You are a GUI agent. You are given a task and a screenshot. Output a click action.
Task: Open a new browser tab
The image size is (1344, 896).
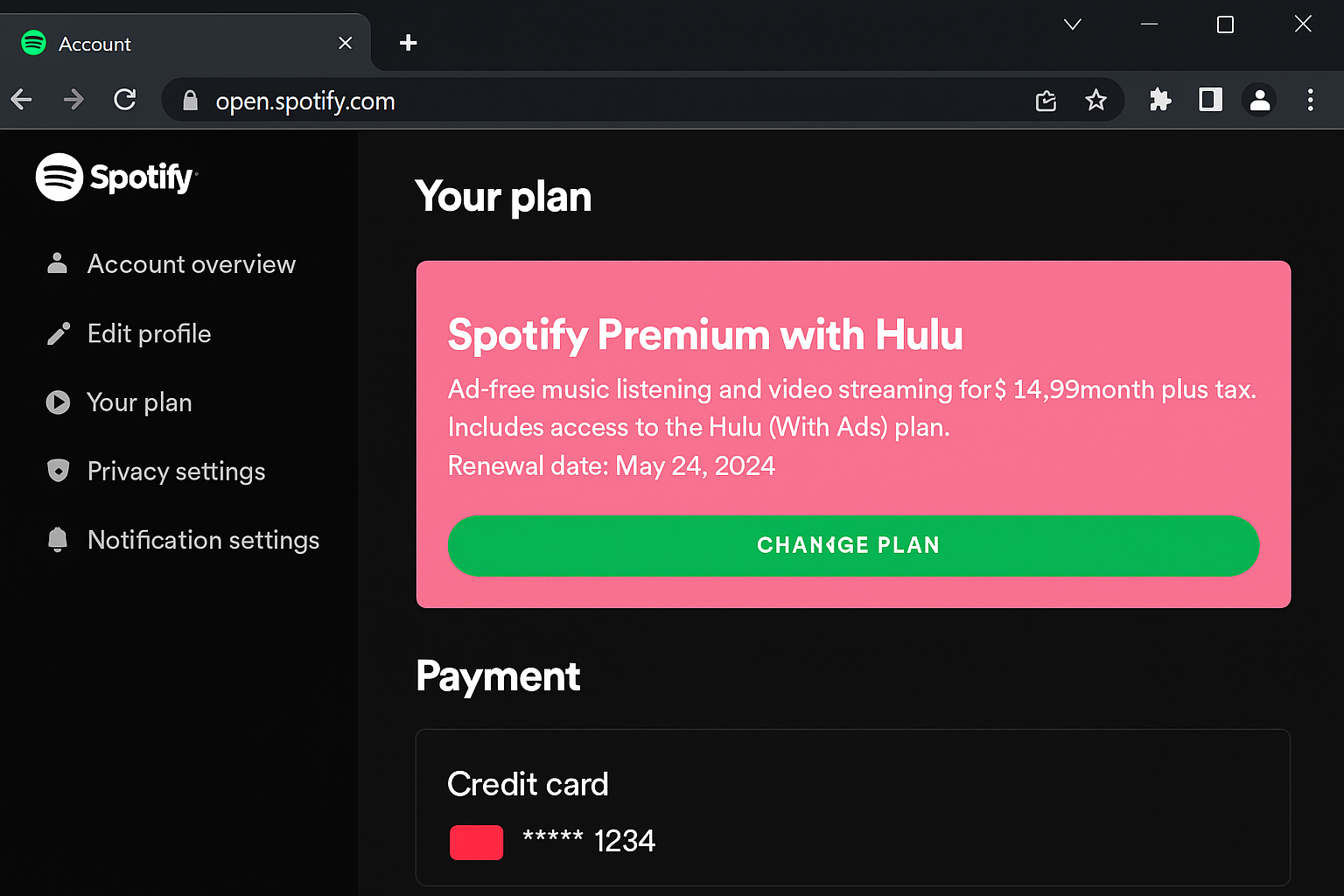pos(408,42)
